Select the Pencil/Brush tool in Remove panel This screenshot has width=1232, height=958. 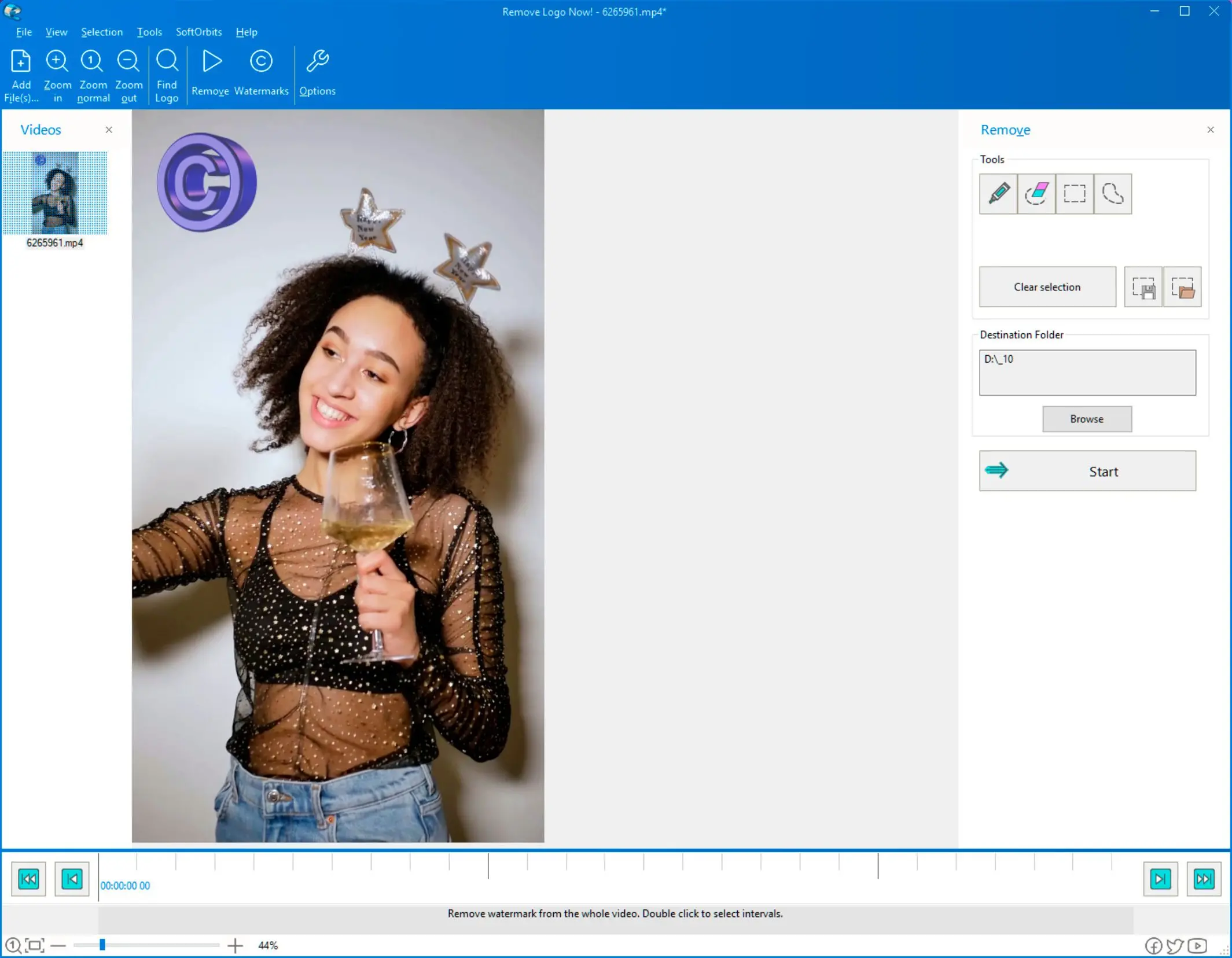[x=998, y=192]
